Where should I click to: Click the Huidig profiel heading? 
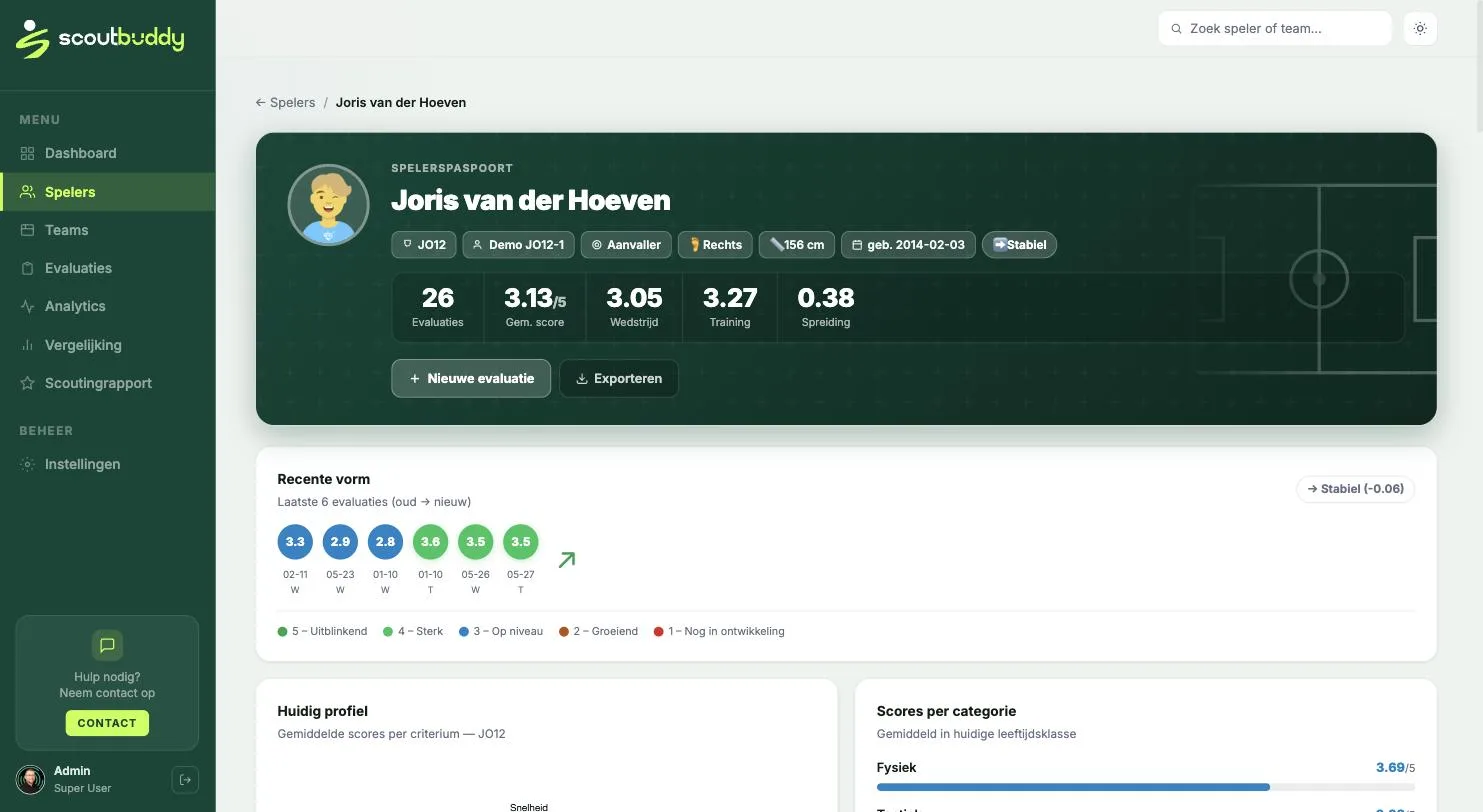pos(323,711)
